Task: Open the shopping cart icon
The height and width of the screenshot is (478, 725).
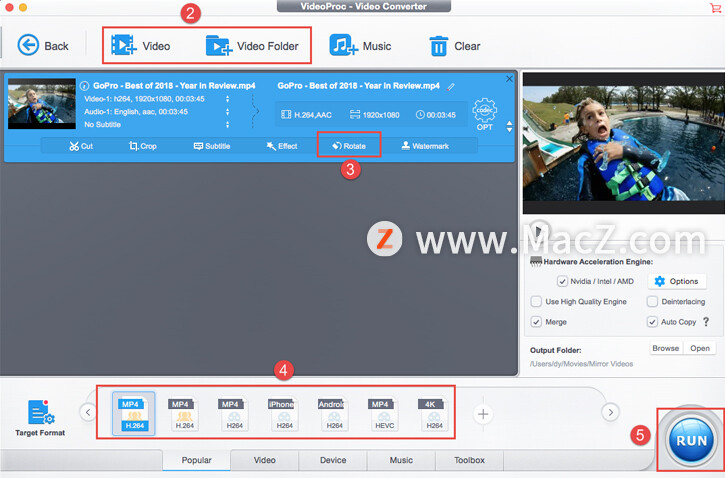Action: pyautogui.click(x=715, y=7)
